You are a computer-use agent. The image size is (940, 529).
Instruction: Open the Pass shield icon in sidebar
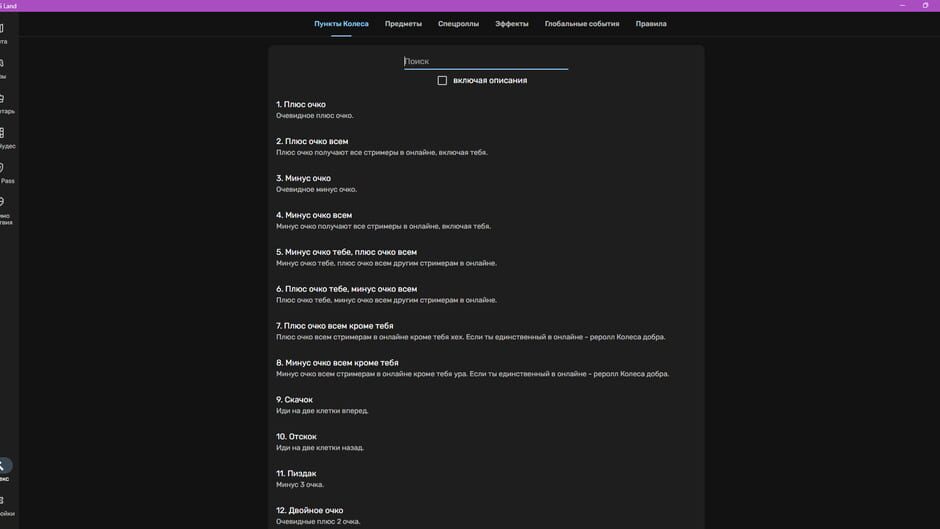[4, 173]
